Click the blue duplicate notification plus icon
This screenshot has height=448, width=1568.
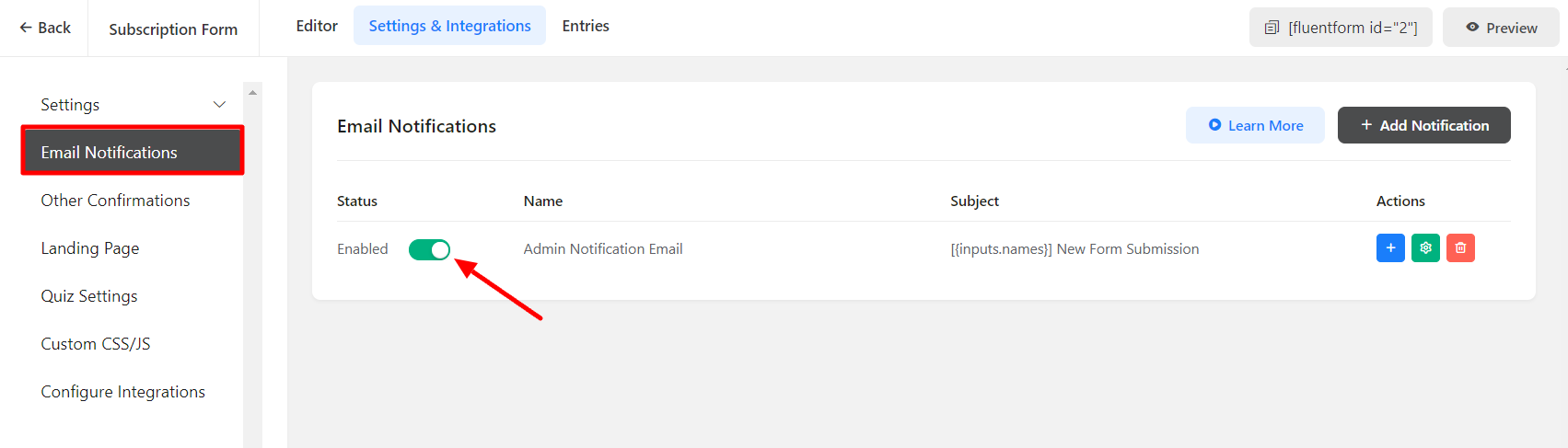(x=1390, y=248)
